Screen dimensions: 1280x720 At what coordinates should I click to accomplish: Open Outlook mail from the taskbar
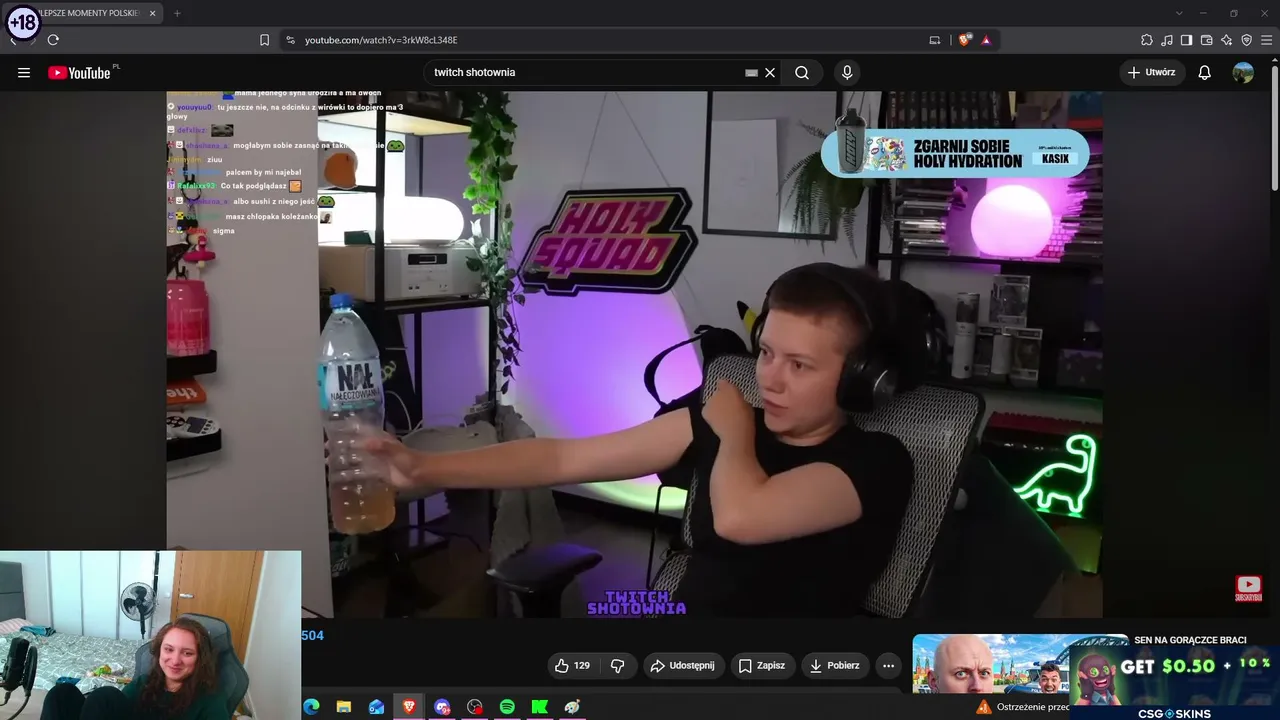(376, 707)
